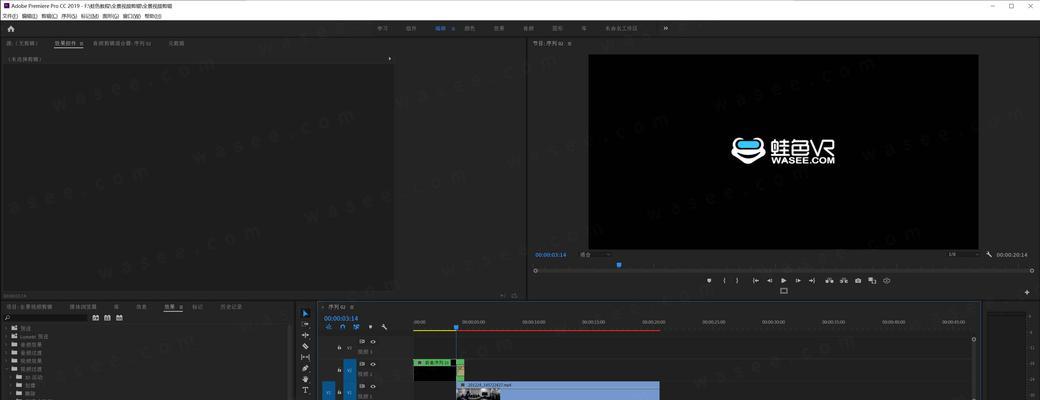Select the Selection tool arrow
1040x400 pixels.
(x=305, y=313)
